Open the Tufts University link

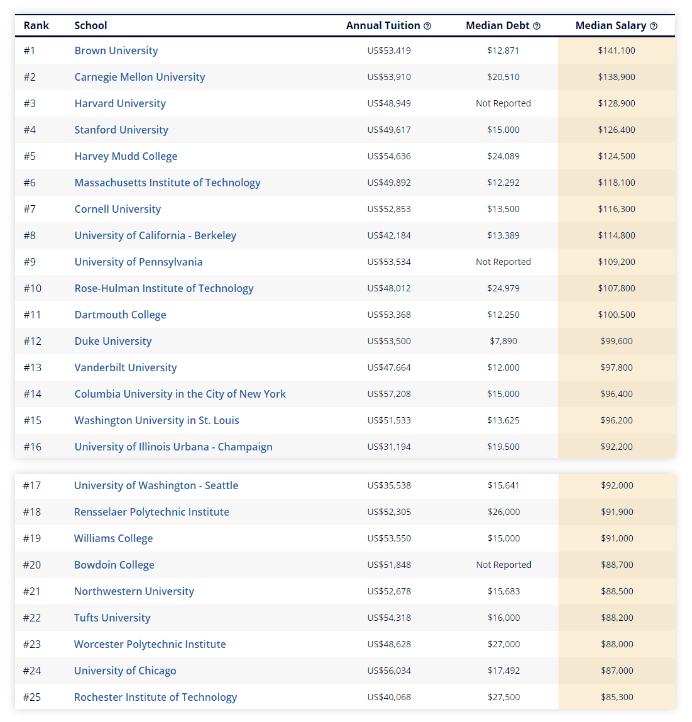click(112, 618)
